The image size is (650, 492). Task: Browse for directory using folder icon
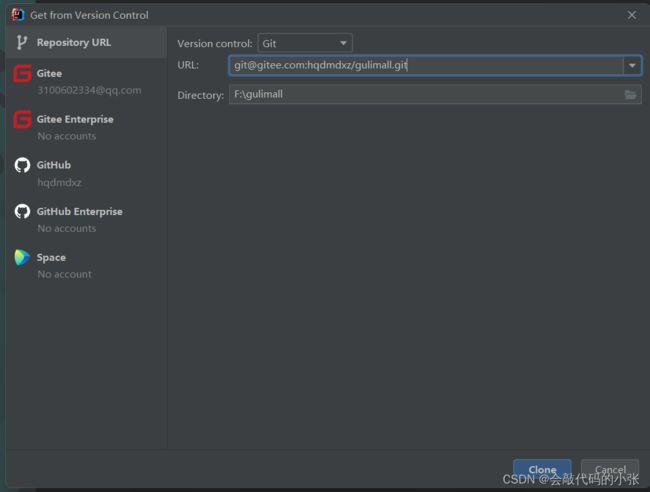(x=631, y=95)
